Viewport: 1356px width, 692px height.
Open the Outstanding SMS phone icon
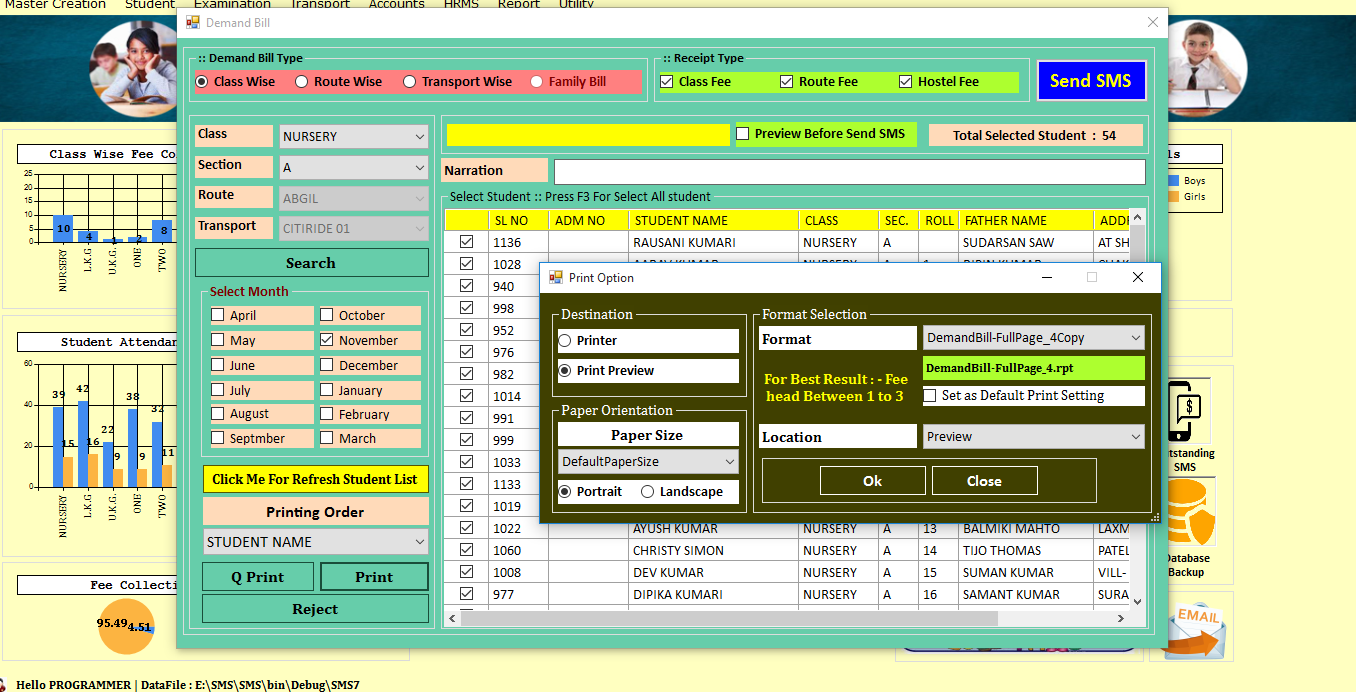1186,412
